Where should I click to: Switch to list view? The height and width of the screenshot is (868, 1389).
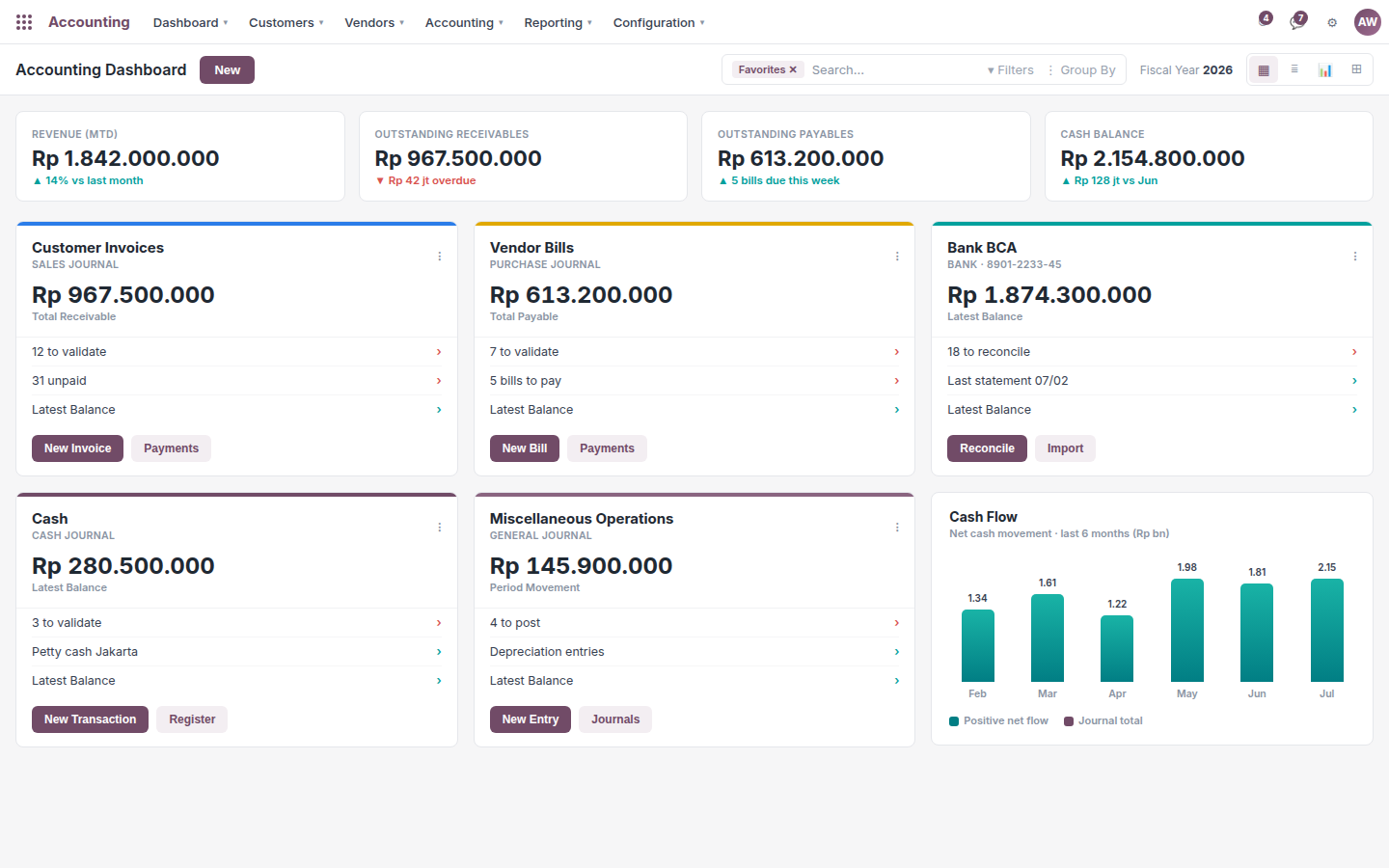coord(1294,69)
